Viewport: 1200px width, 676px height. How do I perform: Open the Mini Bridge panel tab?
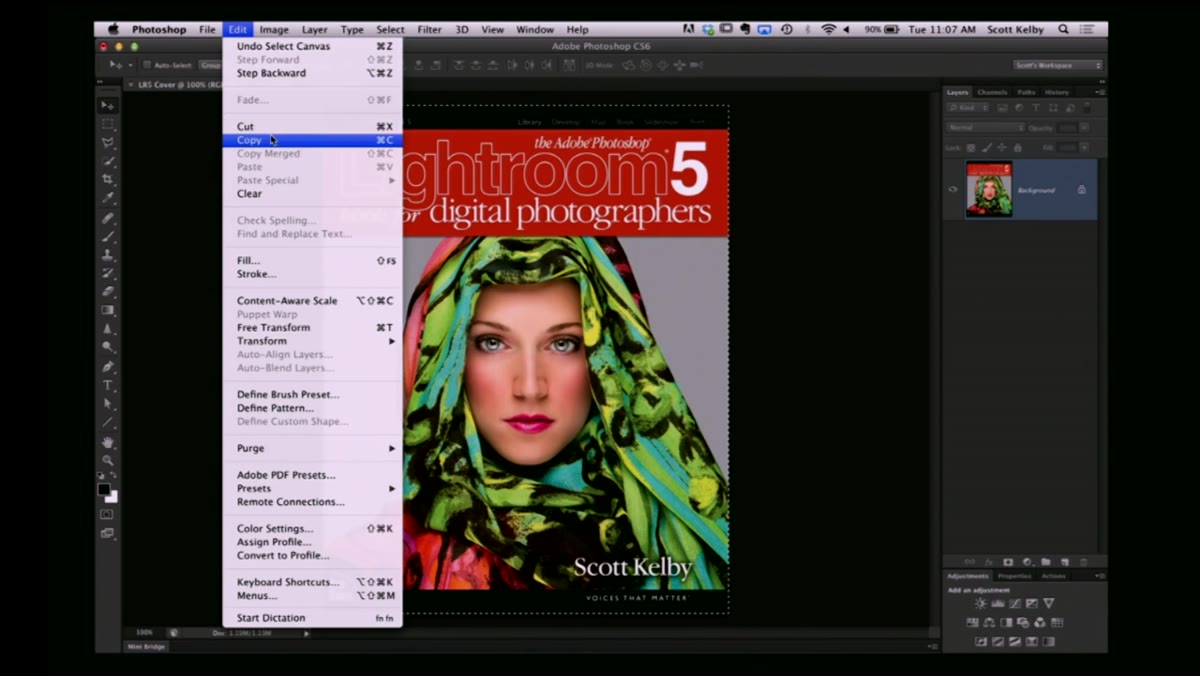(147, 646)
